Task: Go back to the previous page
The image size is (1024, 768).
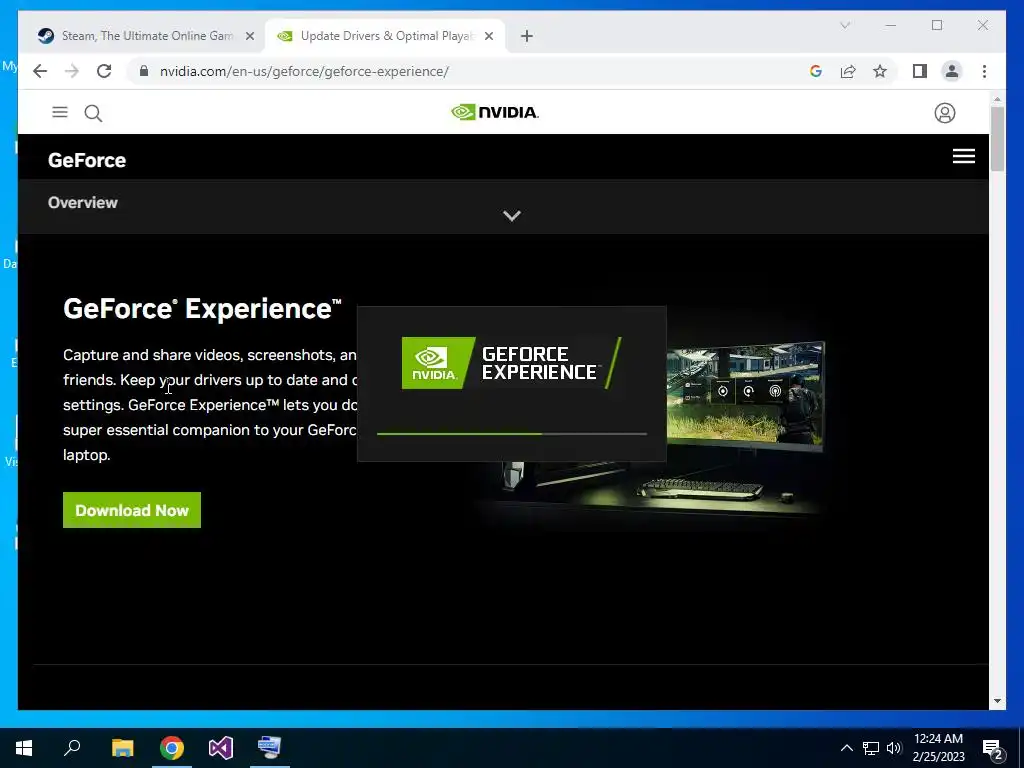Action: pyautogui.click(x=40, y=71)
